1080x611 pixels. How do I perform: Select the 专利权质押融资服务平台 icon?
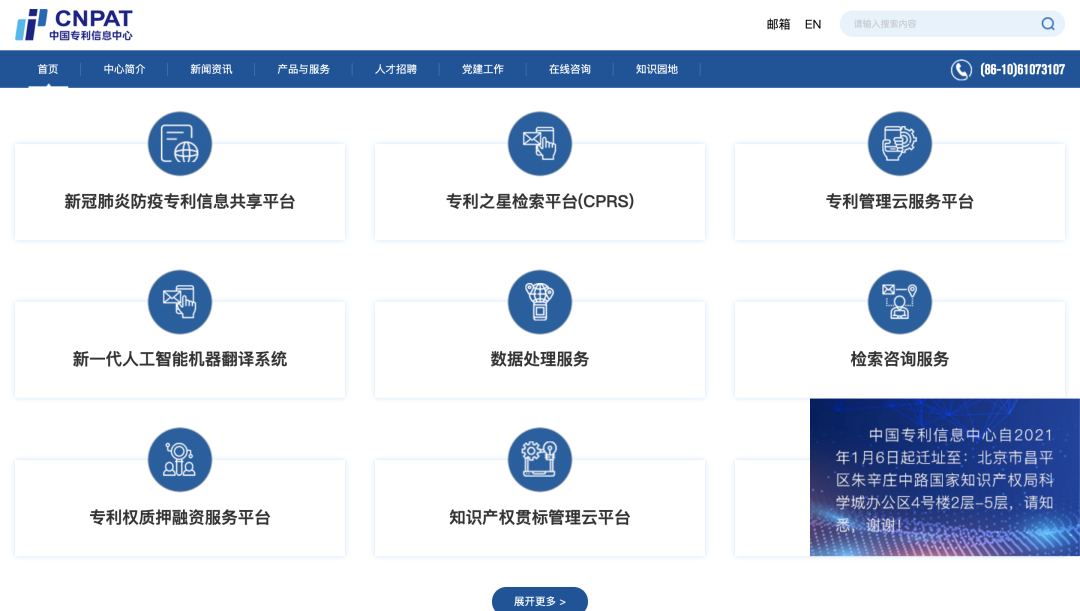180,459
